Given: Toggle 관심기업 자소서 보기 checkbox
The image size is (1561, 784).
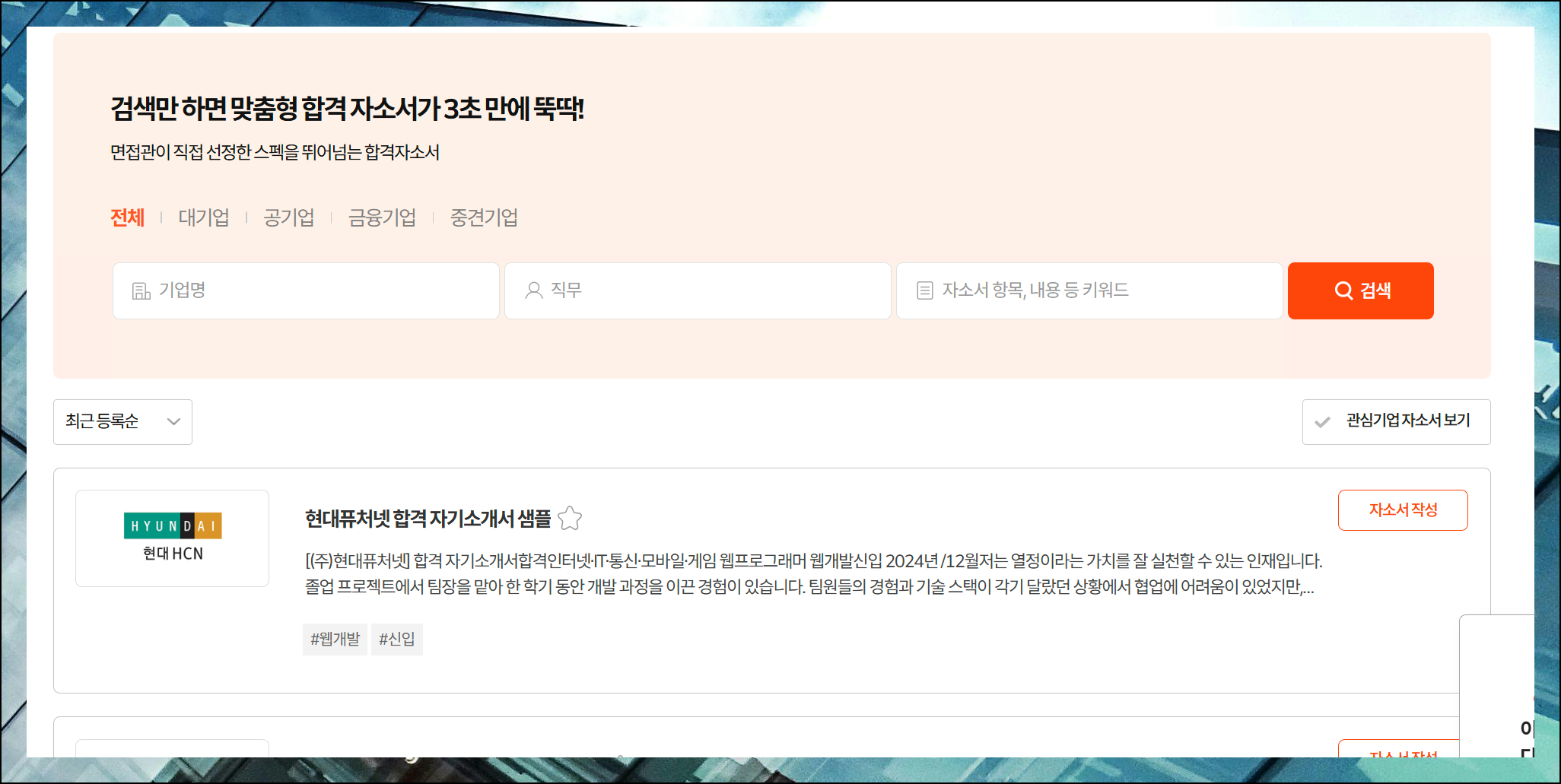Looking at the screenshot, I should [1396, 422].
